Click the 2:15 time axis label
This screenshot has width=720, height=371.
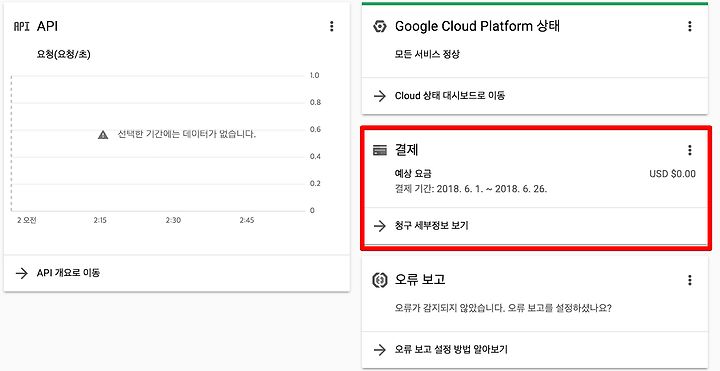[x=100, y=220]
